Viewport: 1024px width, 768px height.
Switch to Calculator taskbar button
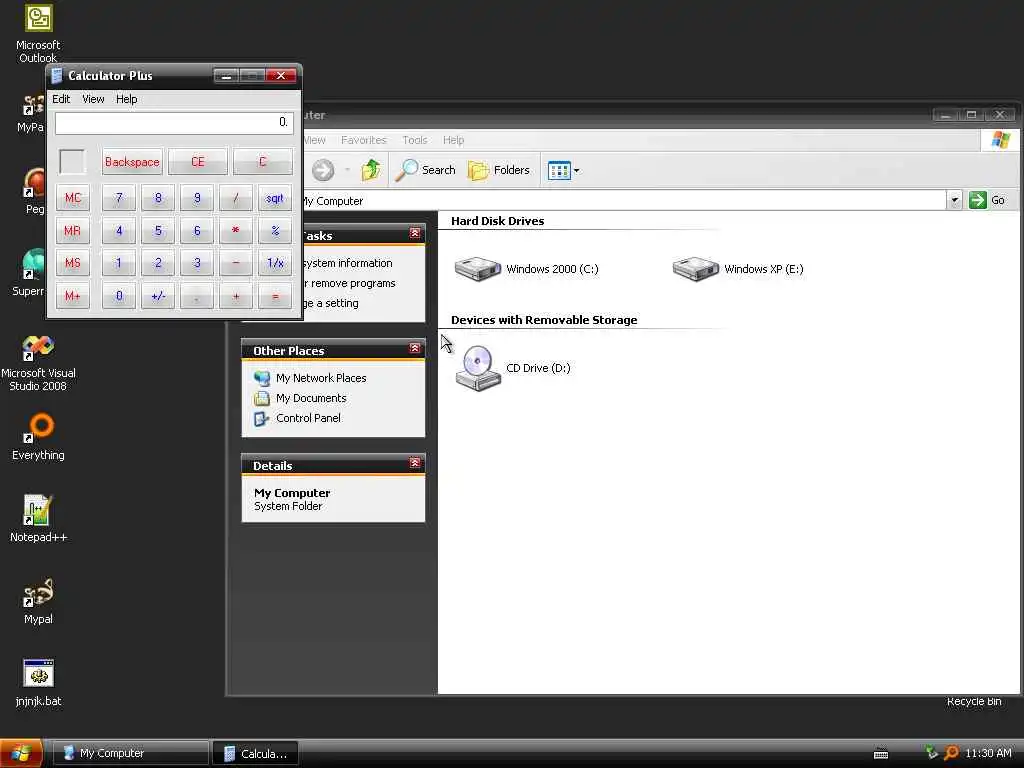pyautogui.click(x=255, y=753)
